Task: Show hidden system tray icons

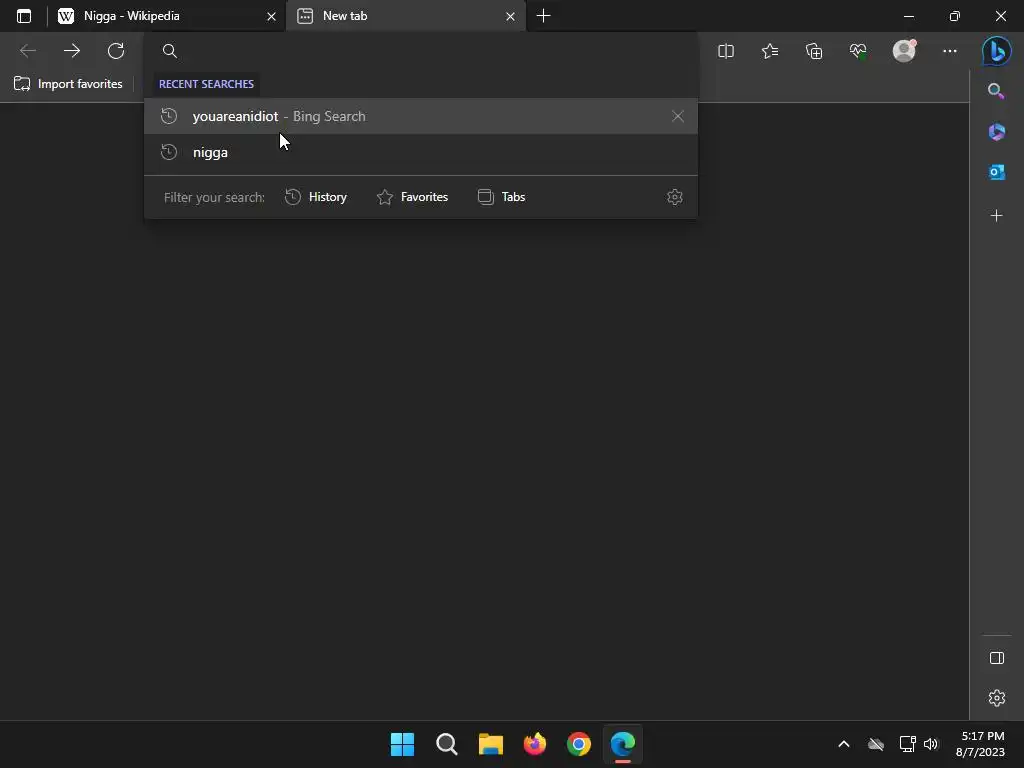Action: (x=844, y=744)
